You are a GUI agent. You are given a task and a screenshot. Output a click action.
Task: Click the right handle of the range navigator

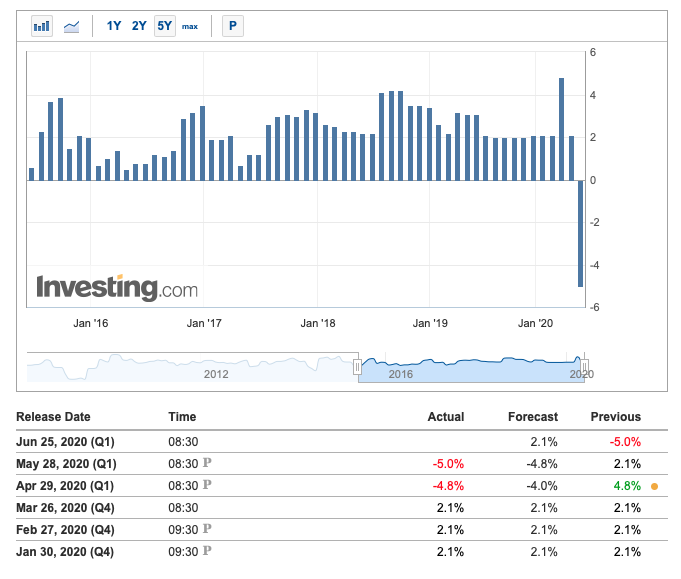(585, 367)
